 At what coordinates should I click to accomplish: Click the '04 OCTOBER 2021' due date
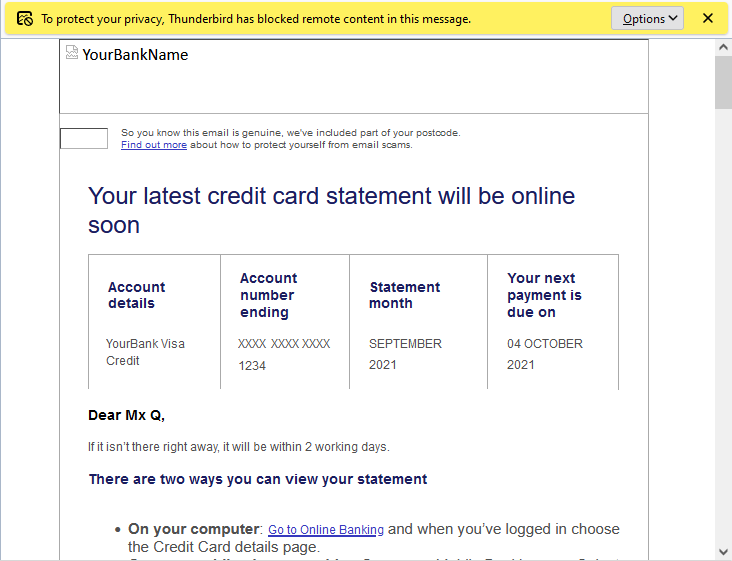click(544, 354)
